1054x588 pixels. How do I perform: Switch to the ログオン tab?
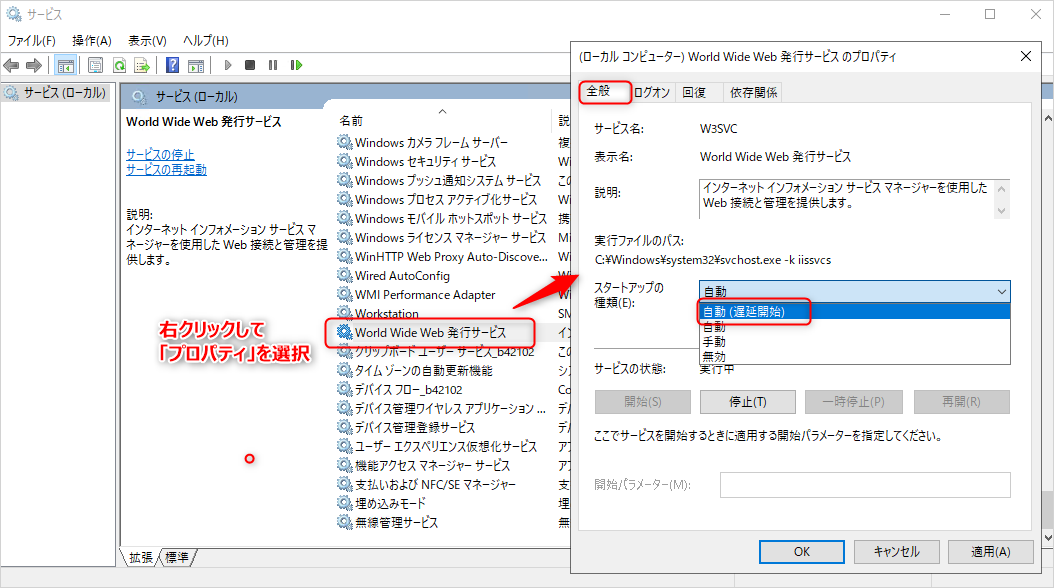(653, 92)
